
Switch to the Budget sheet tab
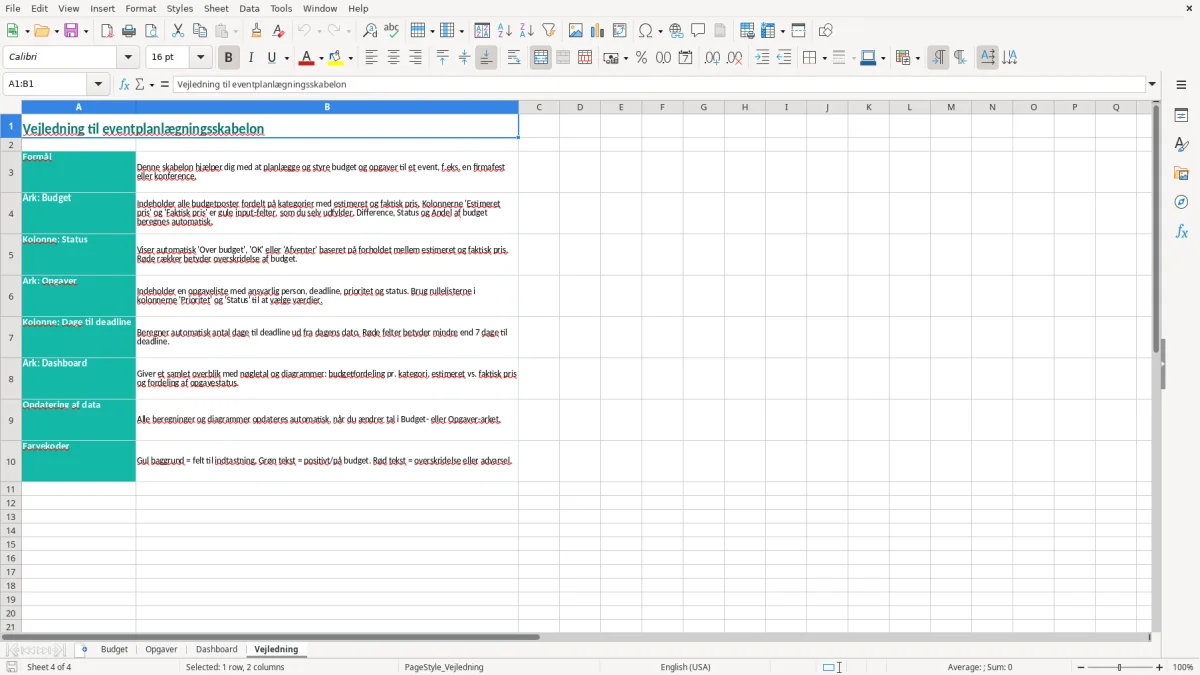point(114,650)
